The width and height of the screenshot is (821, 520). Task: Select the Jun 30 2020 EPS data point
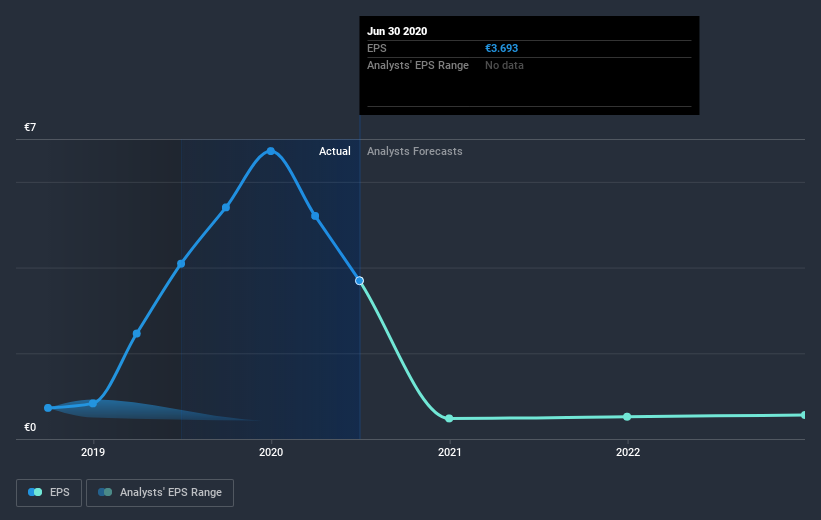(x=359, y=281)
